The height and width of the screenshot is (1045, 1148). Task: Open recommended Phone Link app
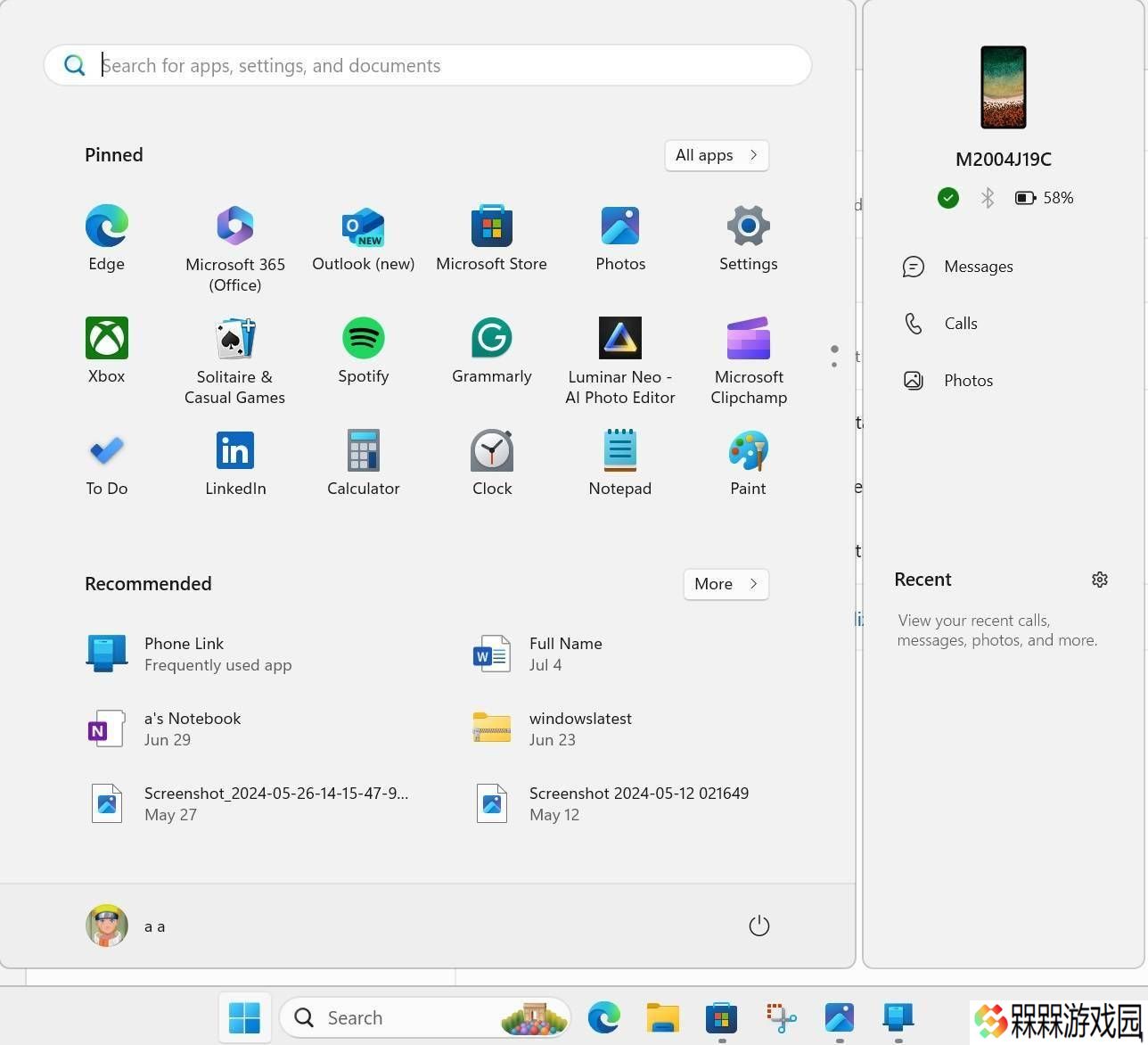pos(190,654)
